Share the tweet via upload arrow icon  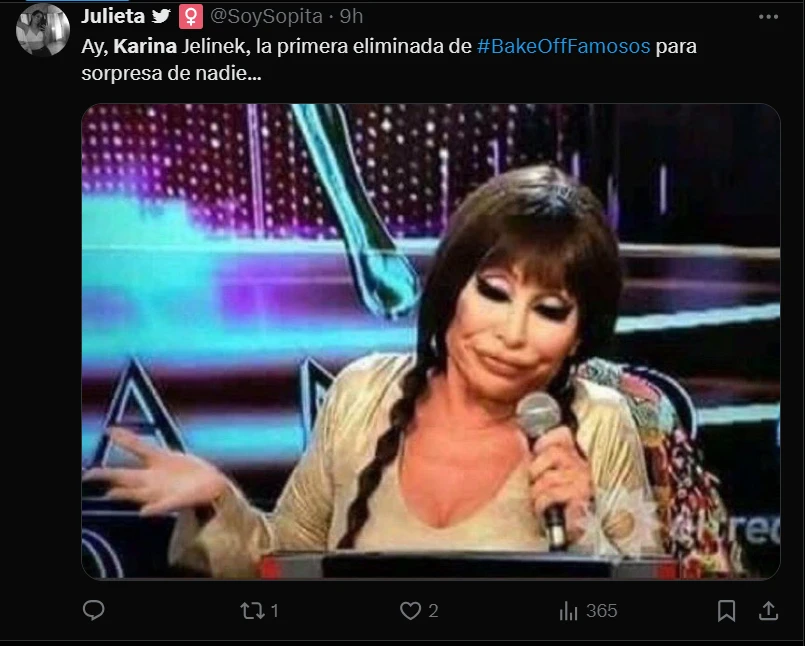point(768,611)
